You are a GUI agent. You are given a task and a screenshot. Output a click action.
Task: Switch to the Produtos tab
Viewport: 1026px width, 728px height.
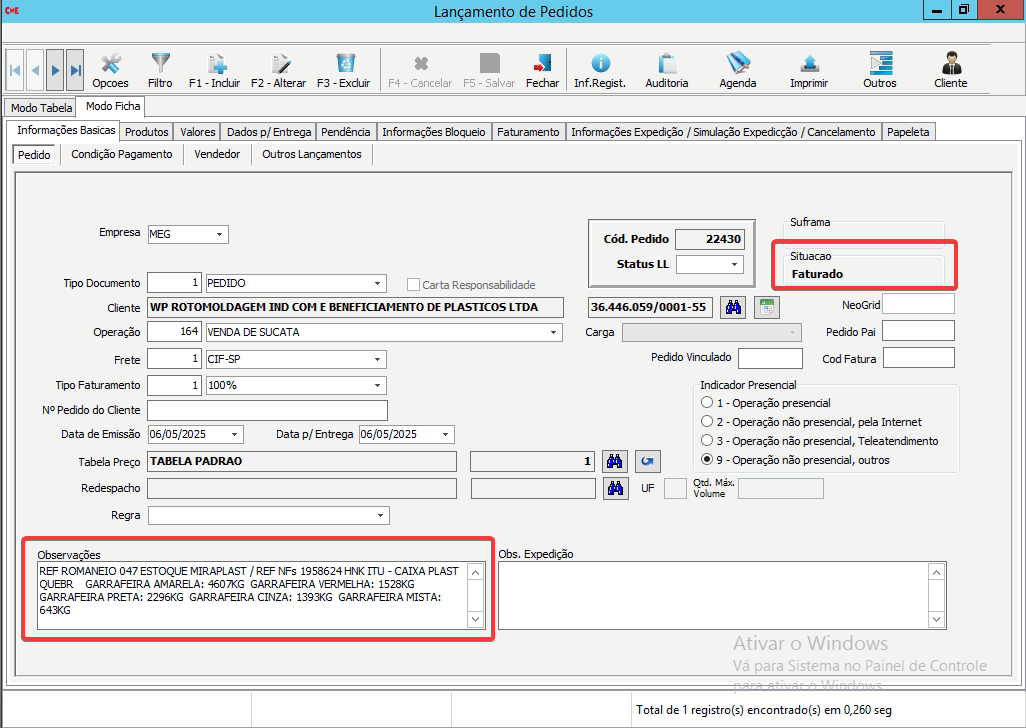146,132
